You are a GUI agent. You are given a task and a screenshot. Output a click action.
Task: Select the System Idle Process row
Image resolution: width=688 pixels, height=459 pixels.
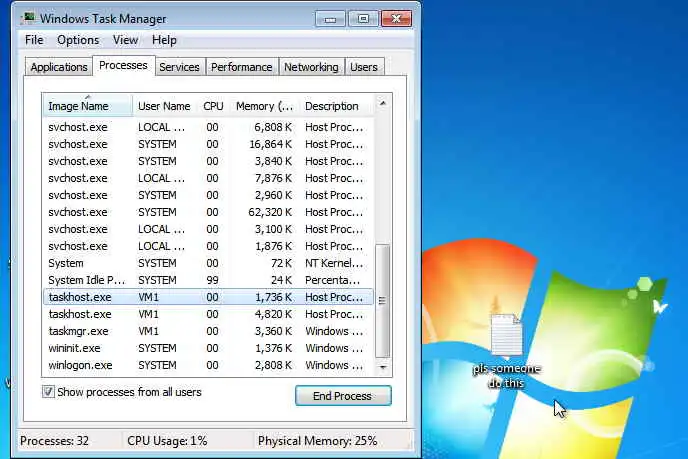208,280
